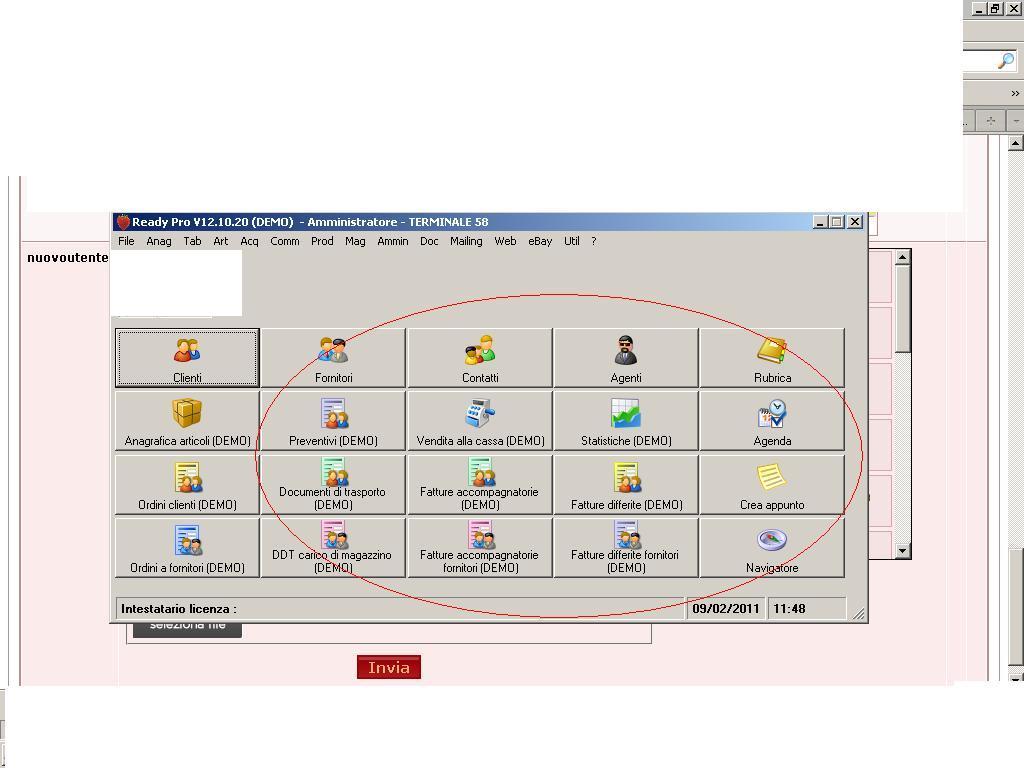1024x768 pixels.
Task: Open the Agenda calendar
Action: tap(772, 421)
